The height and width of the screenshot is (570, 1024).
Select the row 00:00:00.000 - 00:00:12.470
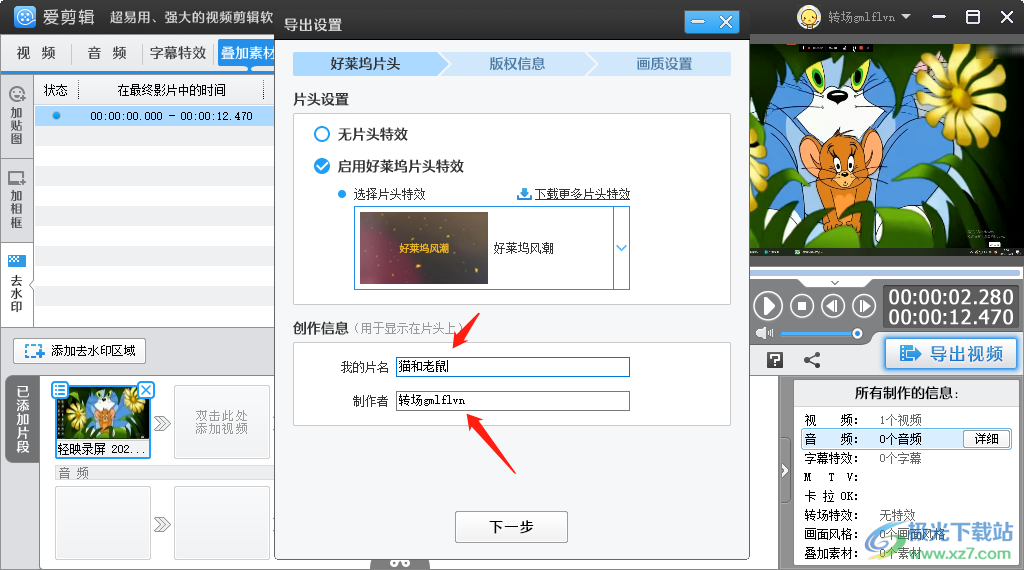[x=154, y=116]
